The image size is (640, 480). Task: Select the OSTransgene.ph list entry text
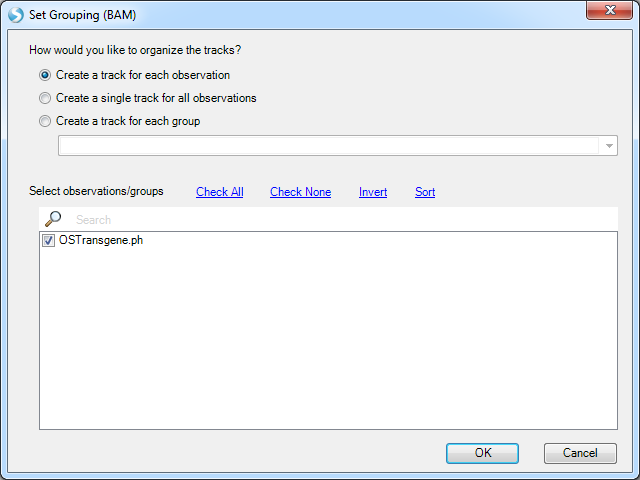point(101,240)
